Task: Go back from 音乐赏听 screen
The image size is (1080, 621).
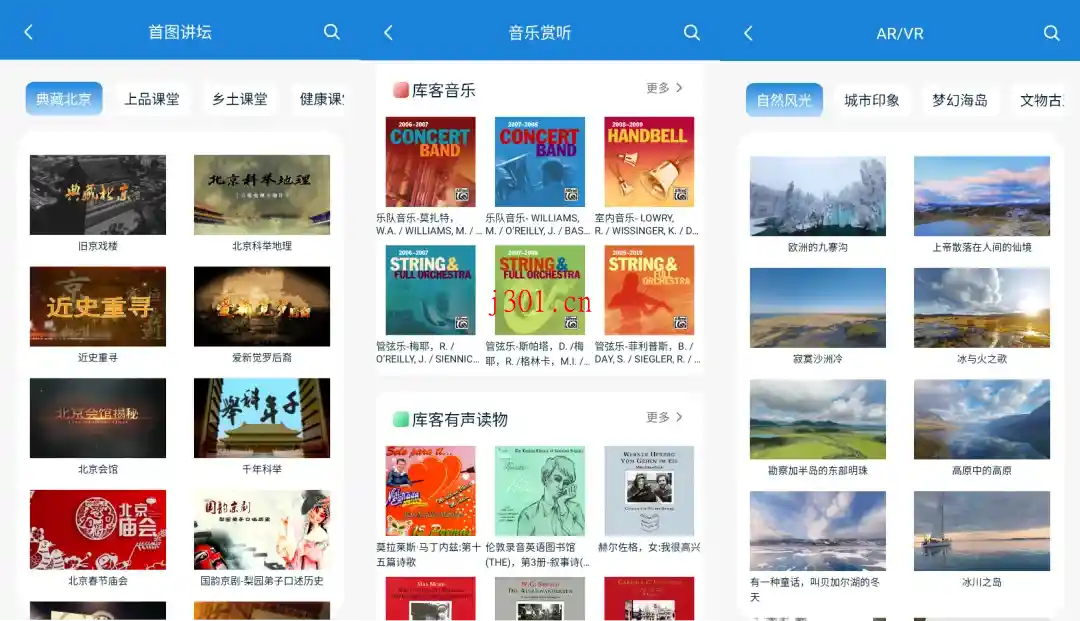Action: (x=388, y=32)
